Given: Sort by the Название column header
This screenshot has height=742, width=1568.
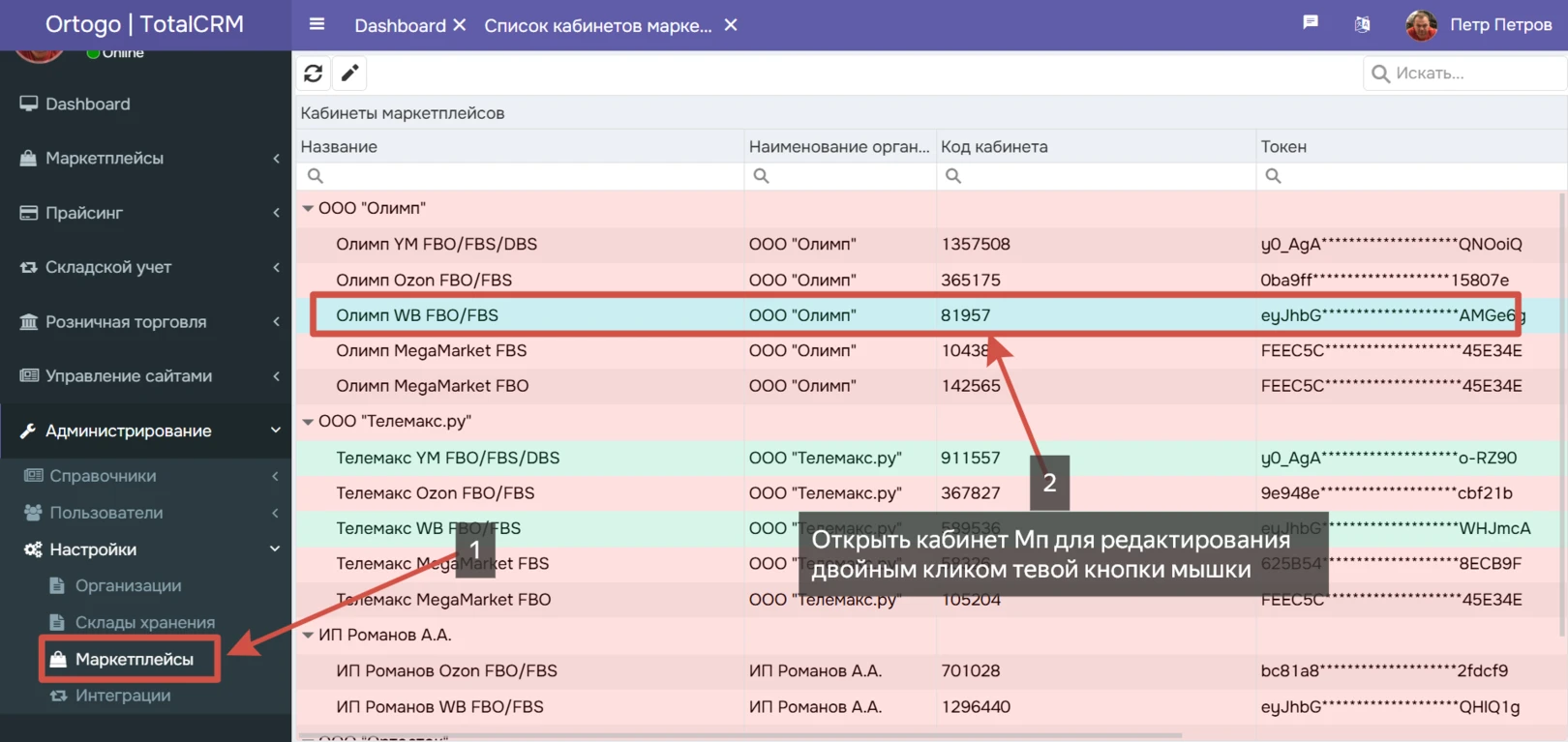Looking at the screenshot, I should tap(519, 146).
